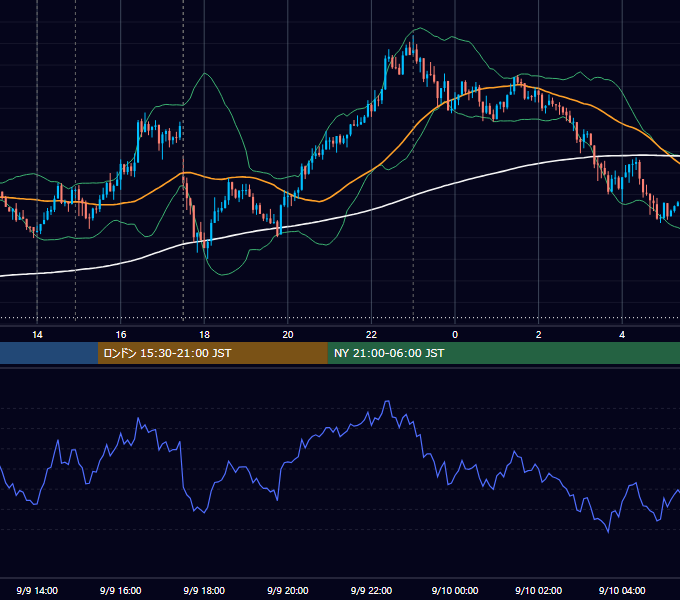The image size is (680, 600).
Task: Select the NY 21:00-06:00 JST session bar
Action: 503,353
